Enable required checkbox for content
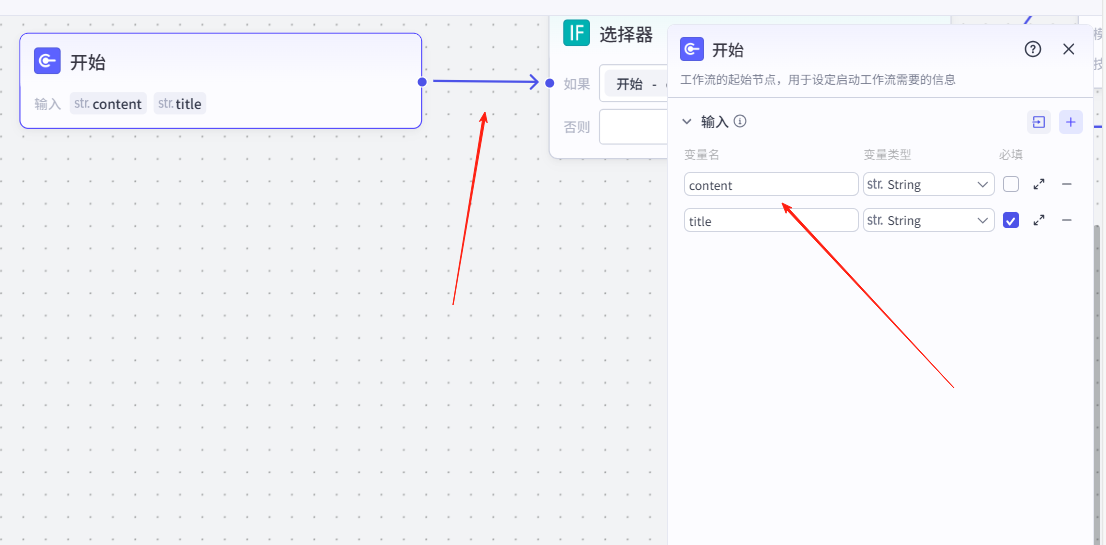Screen dimensions: 1106x545 point(1011,185)
